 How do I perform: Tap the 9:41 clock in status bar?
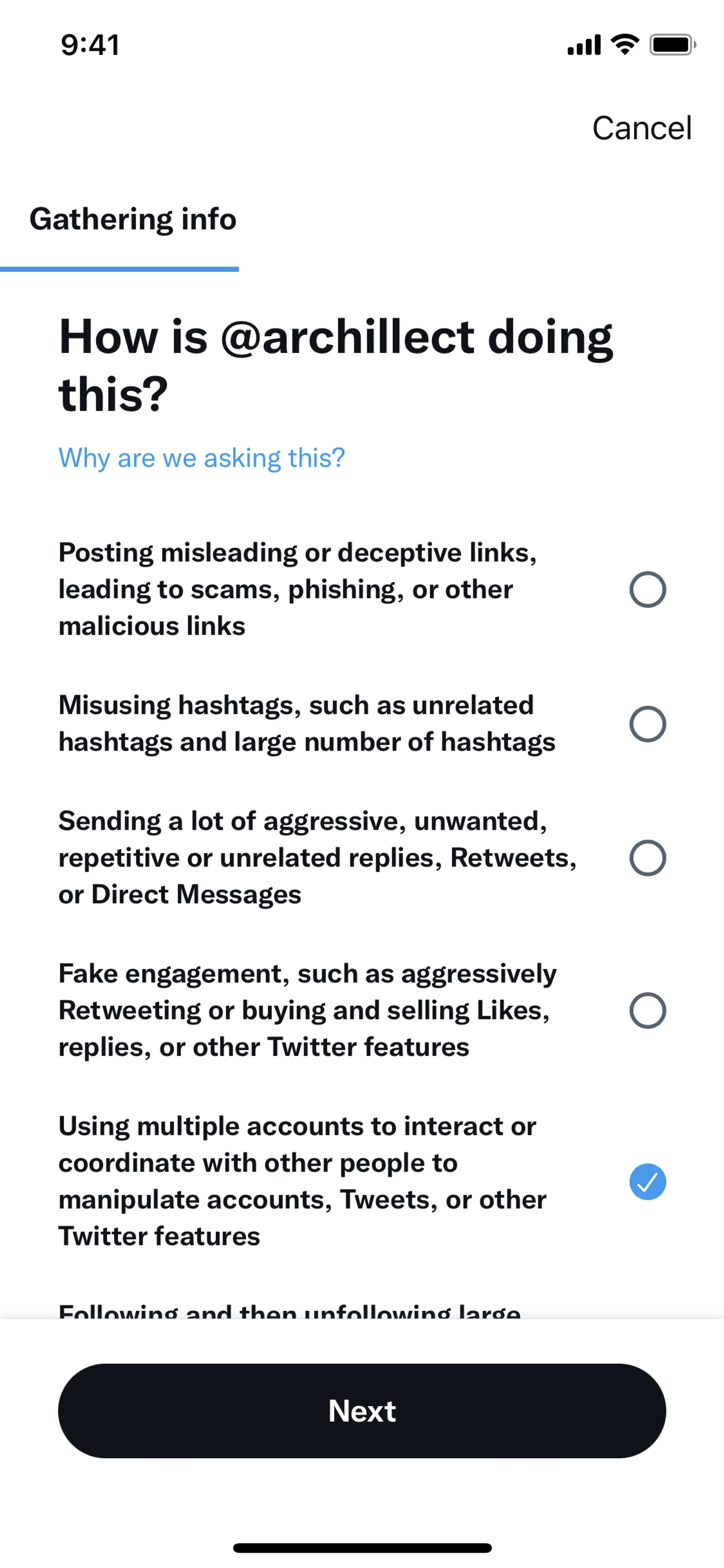(x=90, y=45)
